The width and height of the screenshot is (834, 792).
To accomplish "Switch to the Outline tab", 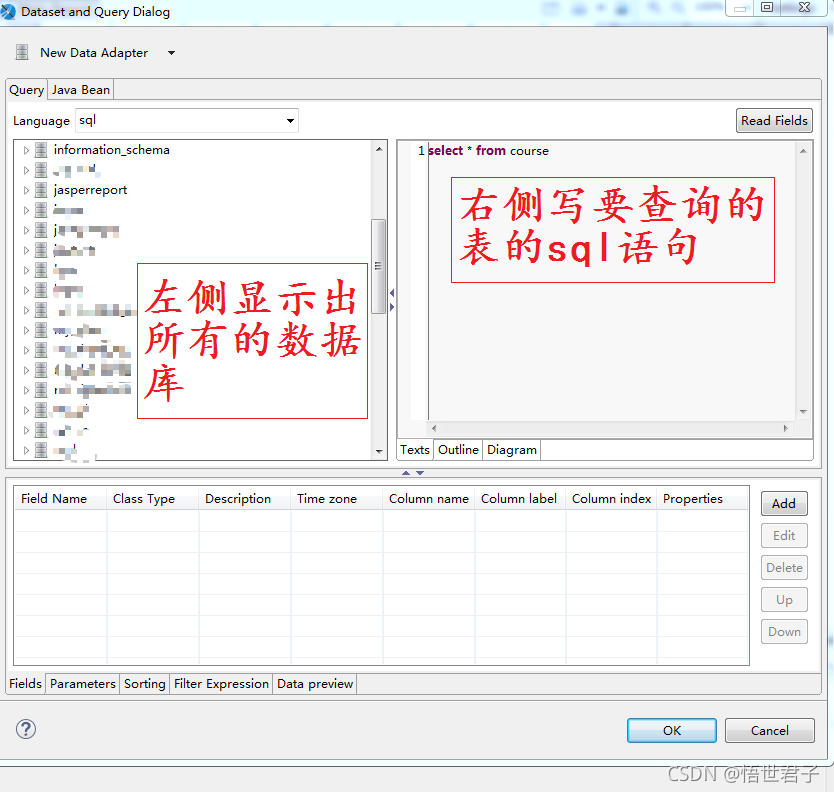I will (458, 449).
